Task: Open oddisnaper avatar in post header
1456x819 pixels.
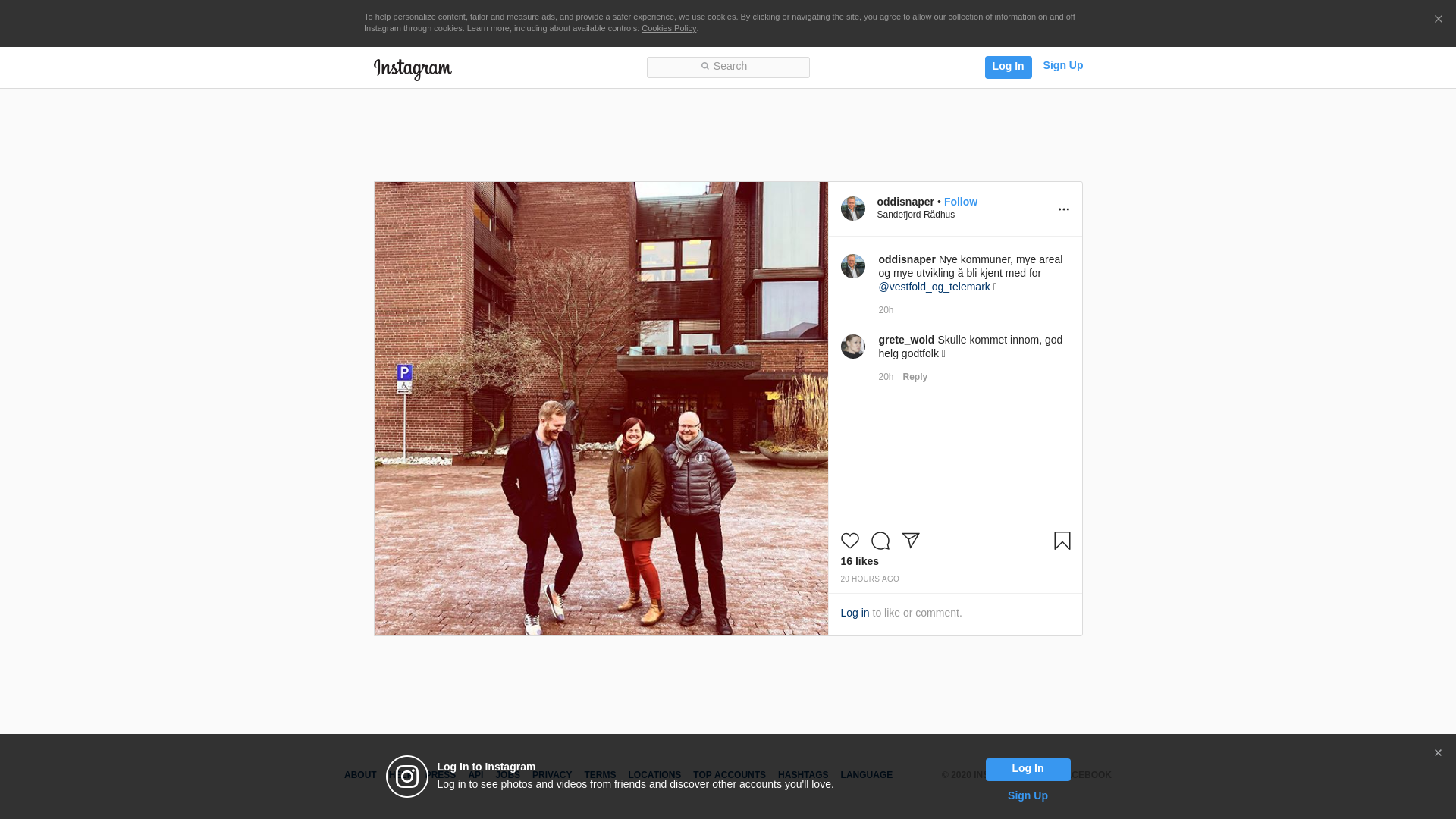Action: tap(852, 209)
